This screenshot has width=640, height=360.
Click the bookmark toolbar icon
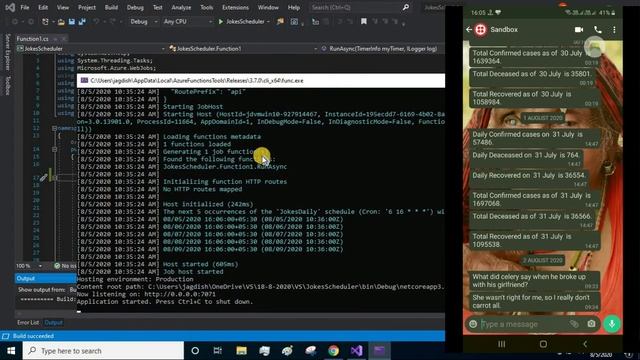pyautogui.click(x=363, y=22)
